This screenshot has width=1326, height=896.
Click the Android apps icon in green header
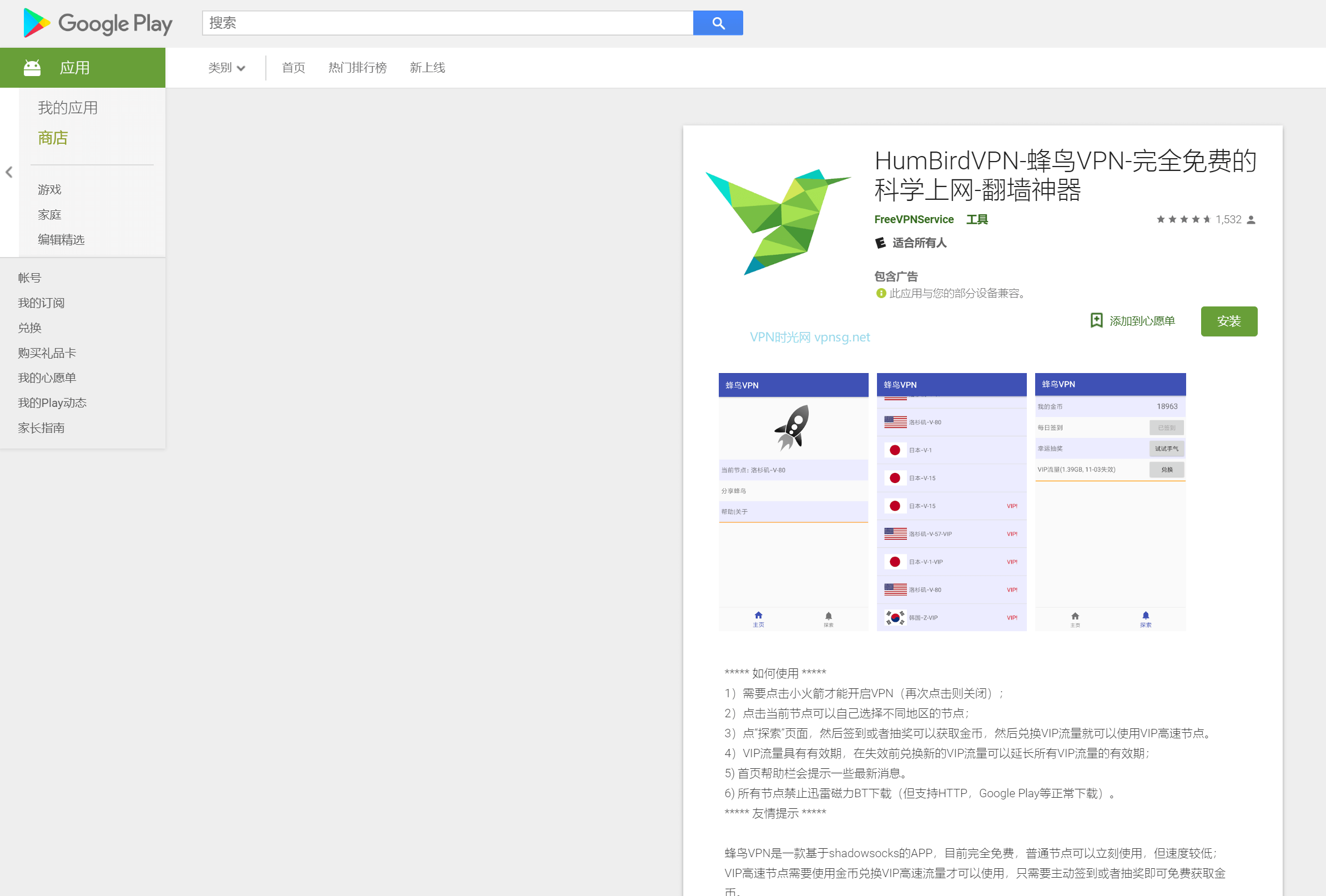tap(32, 67)
